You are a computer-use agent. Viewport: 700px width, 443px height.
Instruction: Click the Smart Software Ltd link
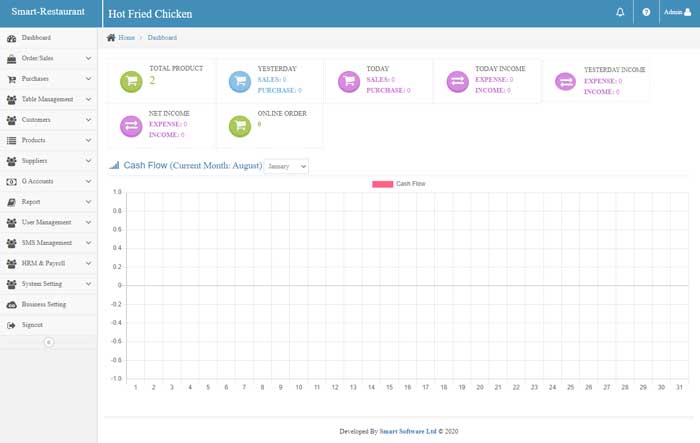click(407, 431)
